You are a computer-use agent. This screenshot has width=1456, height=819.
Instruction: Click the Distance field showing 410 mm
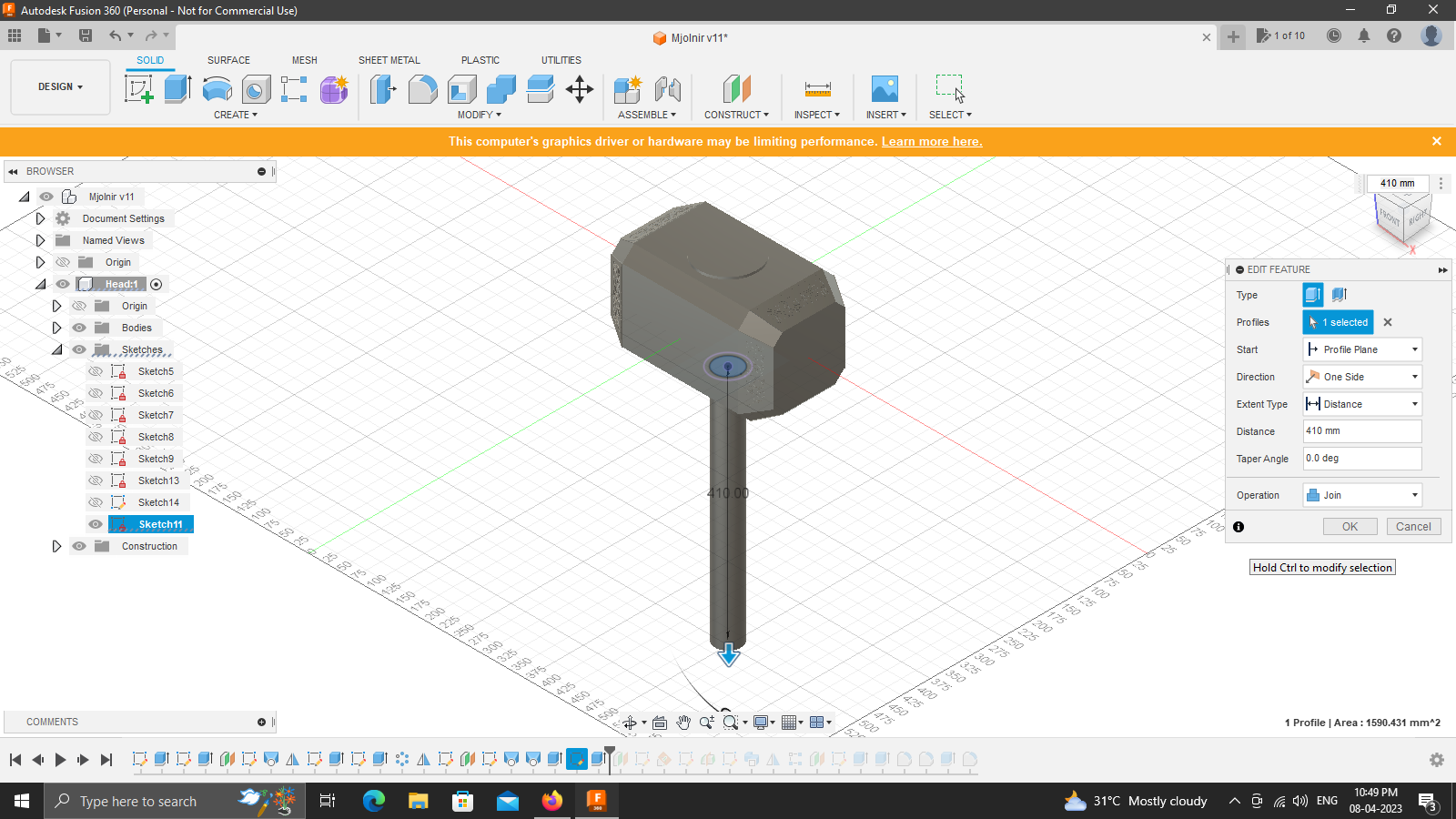coord(1361,430)
